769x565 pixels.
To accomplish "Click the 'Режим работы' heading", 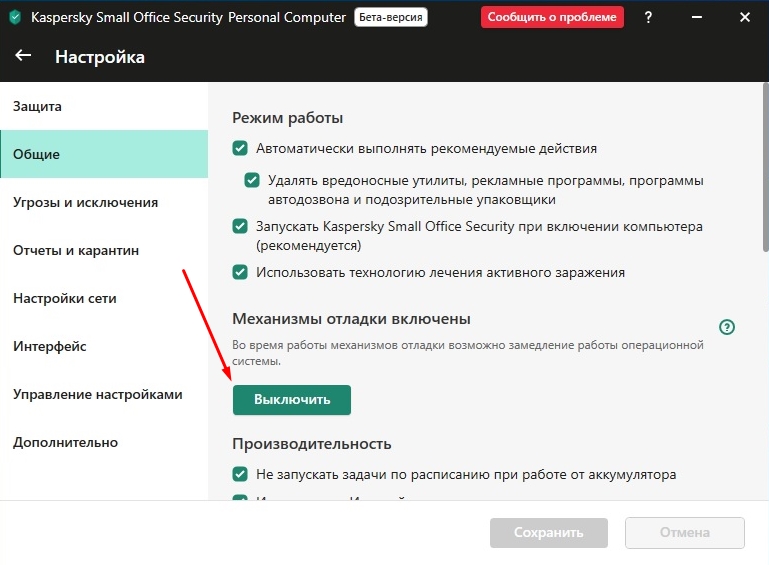I will [287, 118].
